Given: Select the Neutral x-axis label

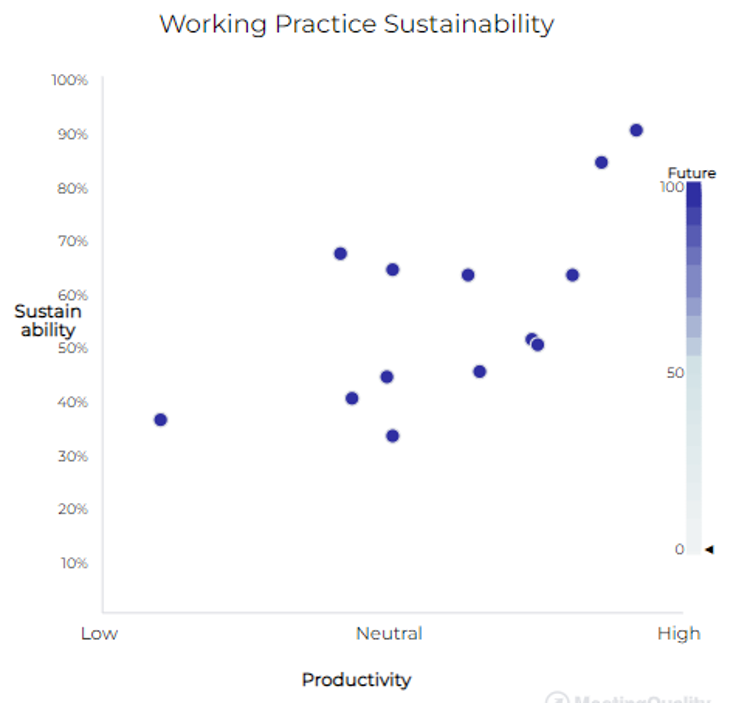Looking at the screenshot, I should click(389, 633).
